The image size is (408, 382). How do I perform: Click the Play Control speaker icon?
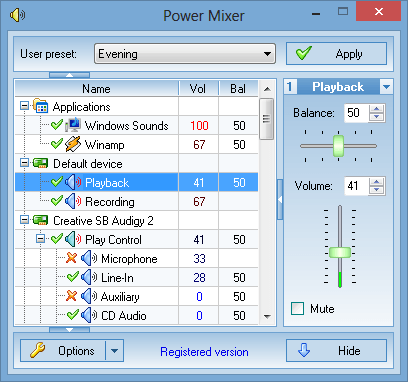73,239
